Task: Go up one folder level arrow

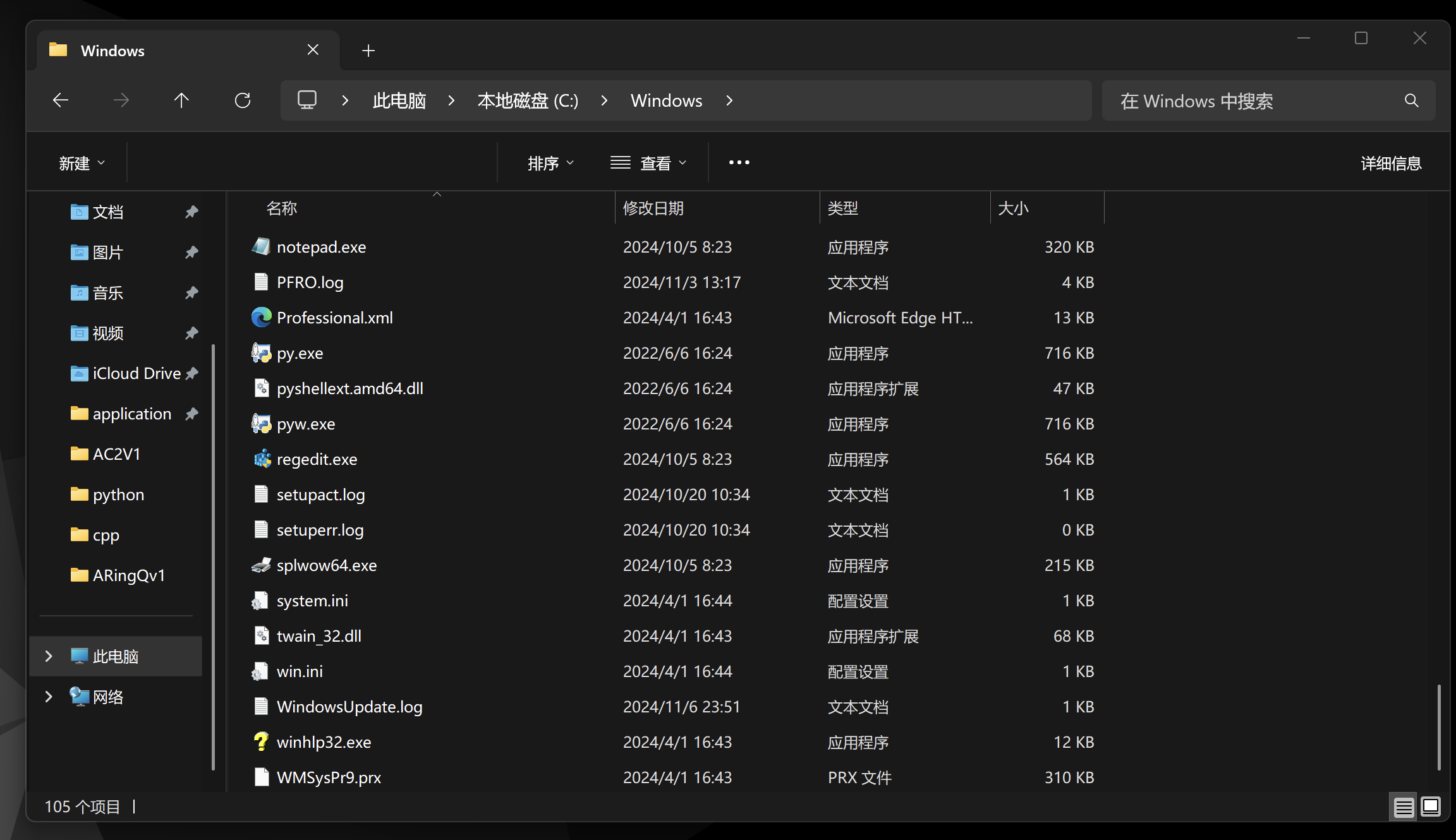Action: click(x=181, y=100)
